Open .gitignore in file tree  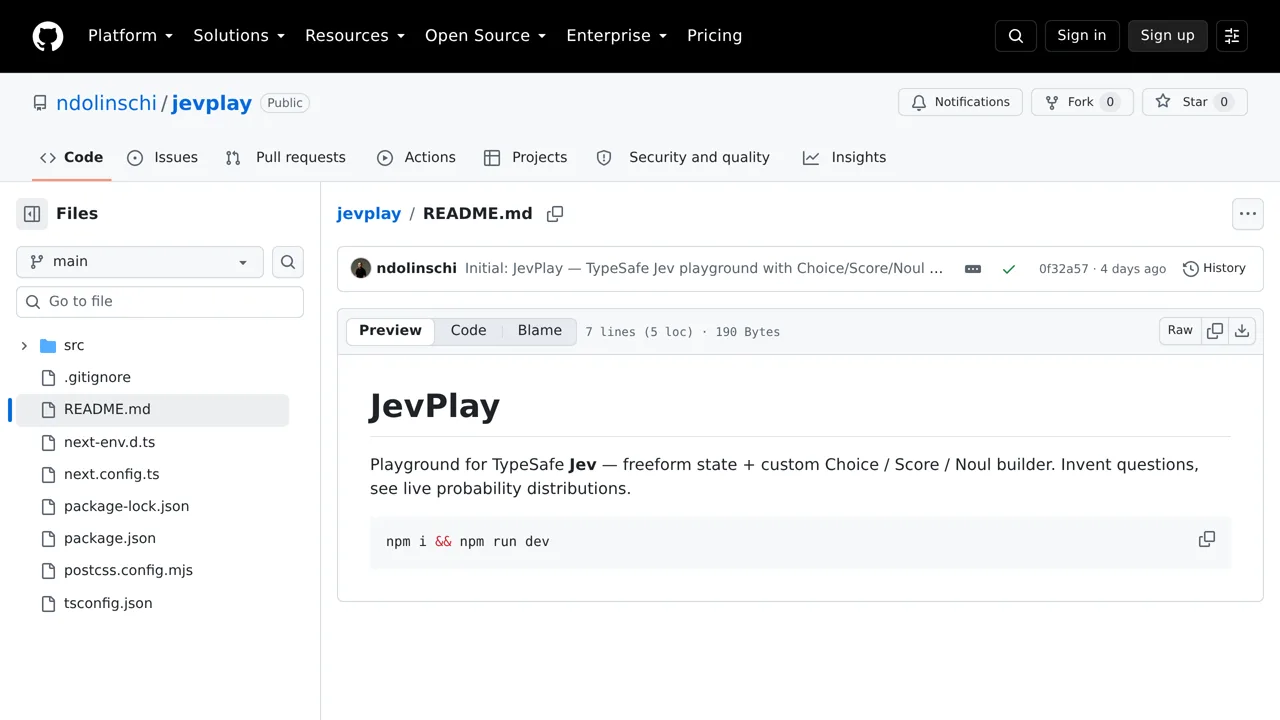pos(97,378)
